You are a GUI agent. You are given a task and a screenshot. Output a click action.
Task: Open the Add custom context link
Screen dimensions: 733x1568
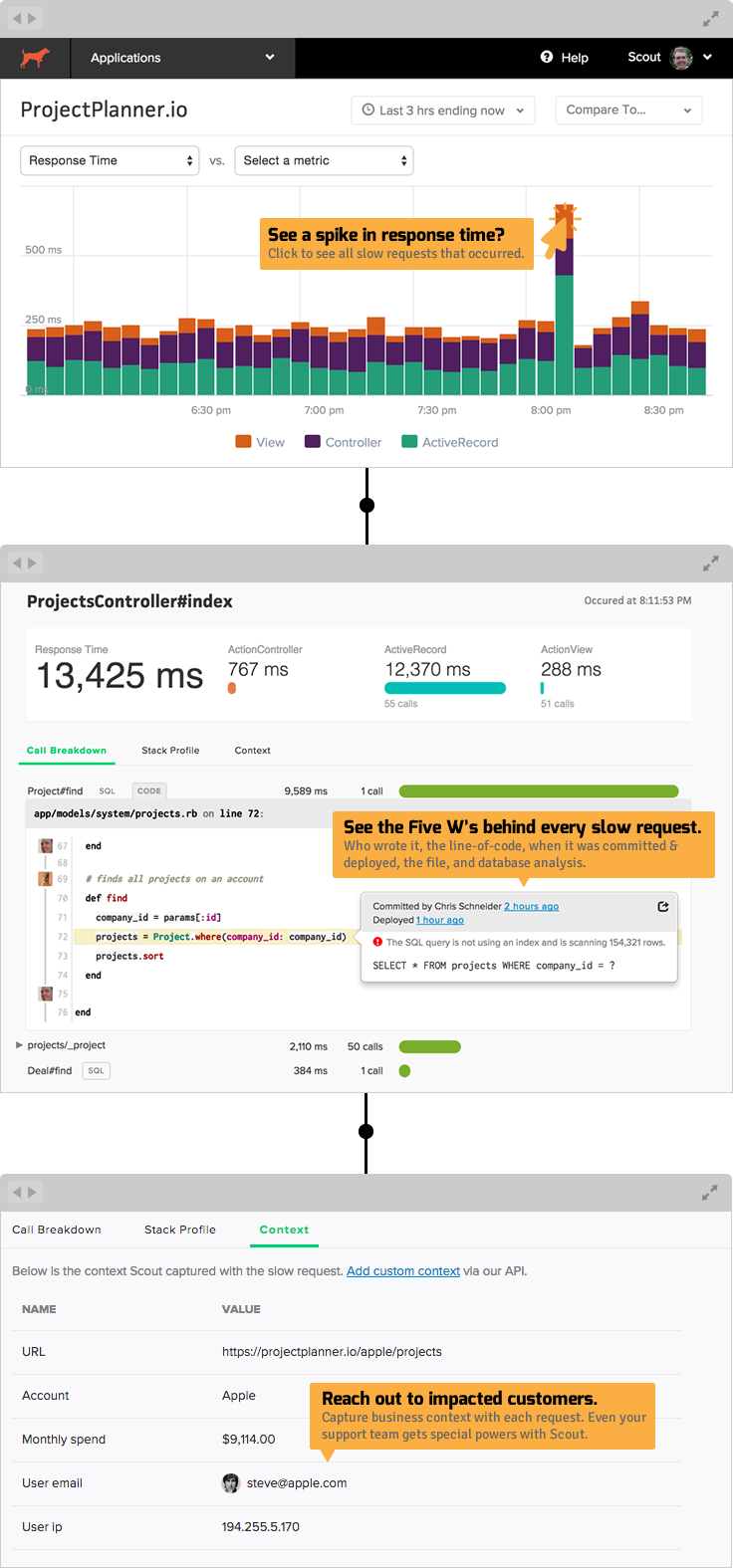(x=403, y=1271)
